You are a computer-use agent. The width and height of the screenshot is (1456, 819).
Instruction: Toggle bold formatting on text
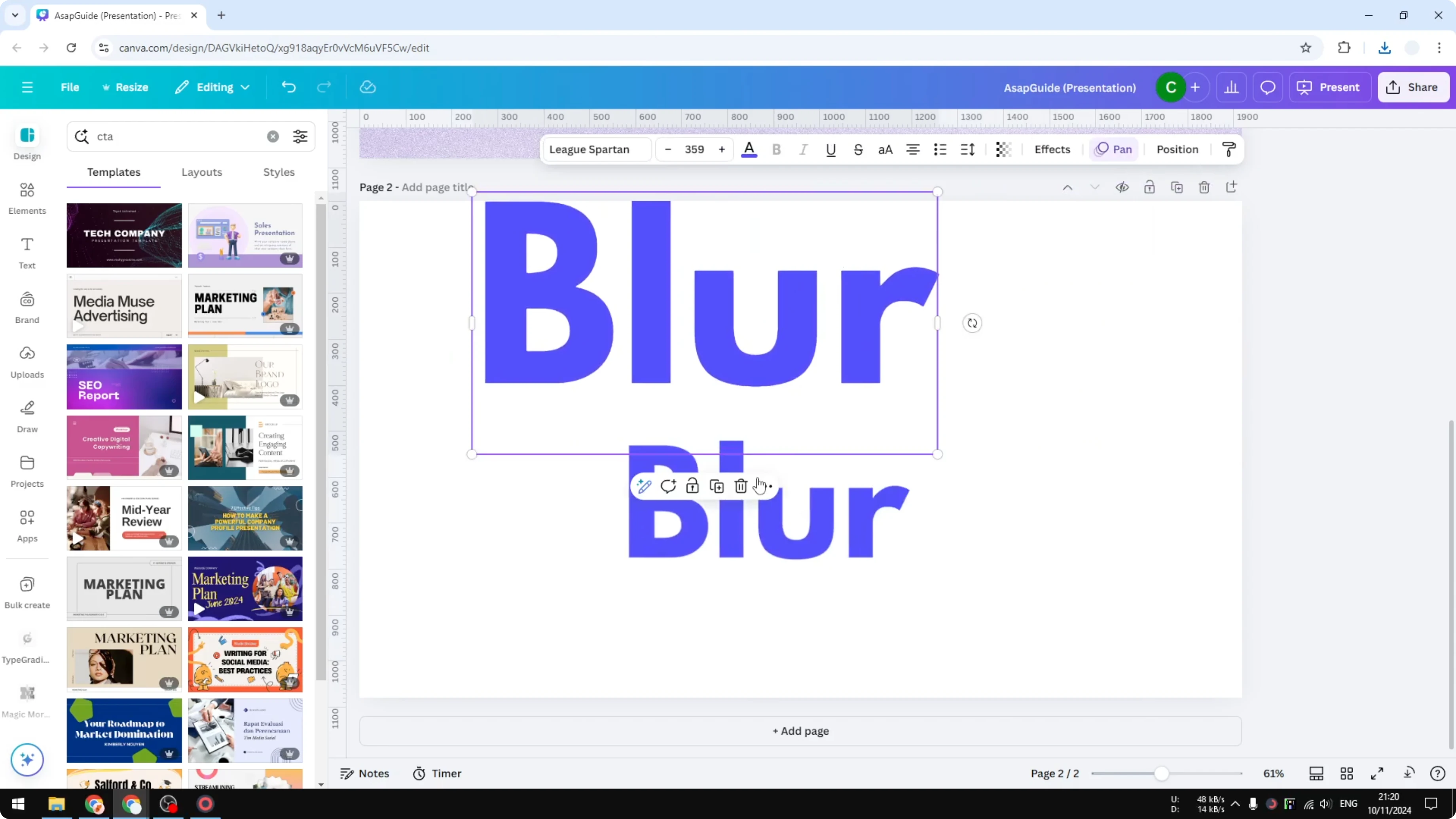(x=776, y=149)
